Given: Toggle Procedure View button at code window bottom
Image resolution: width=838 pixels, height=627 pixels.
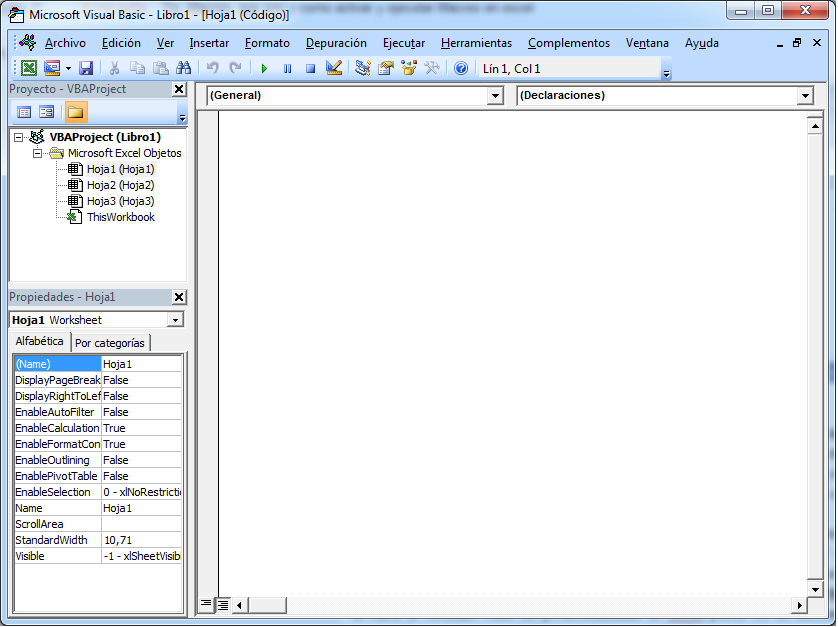Looking at the screenshot, I should tap(206, 605).
